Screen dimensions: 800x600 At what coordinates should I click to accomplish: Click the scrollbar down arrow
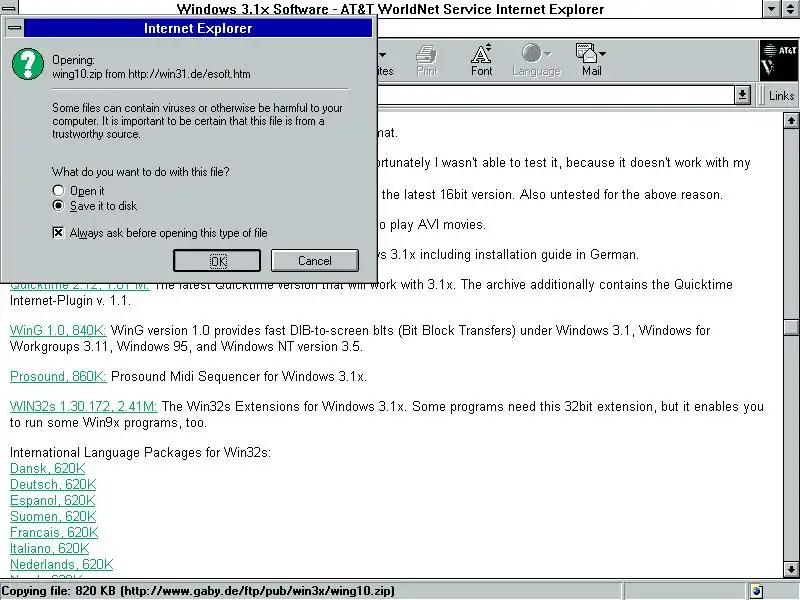click(791, 569)
